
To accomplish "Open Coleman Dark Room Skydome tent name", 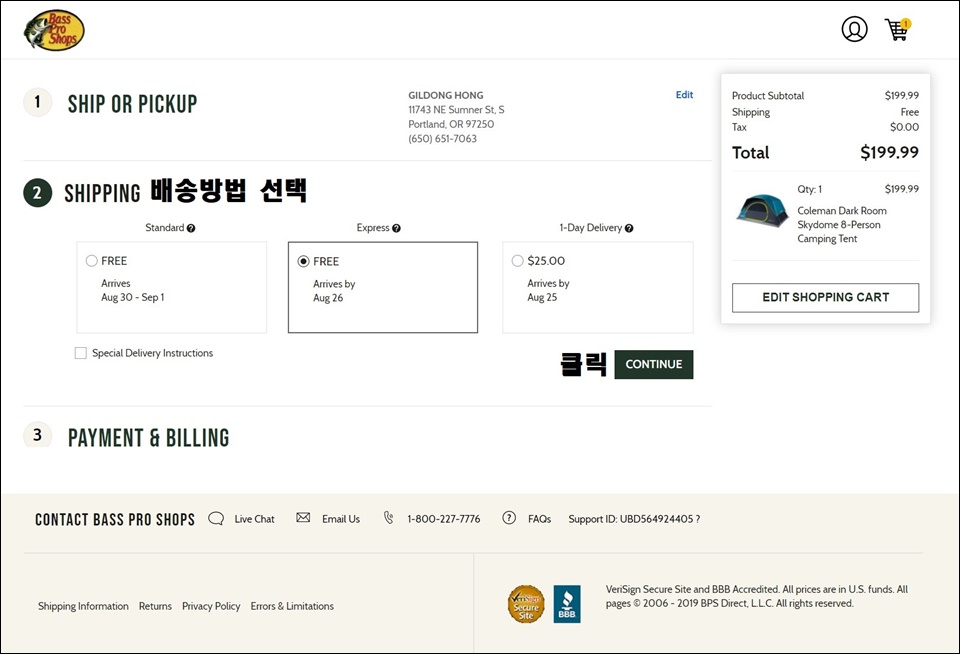I will 842,225.
